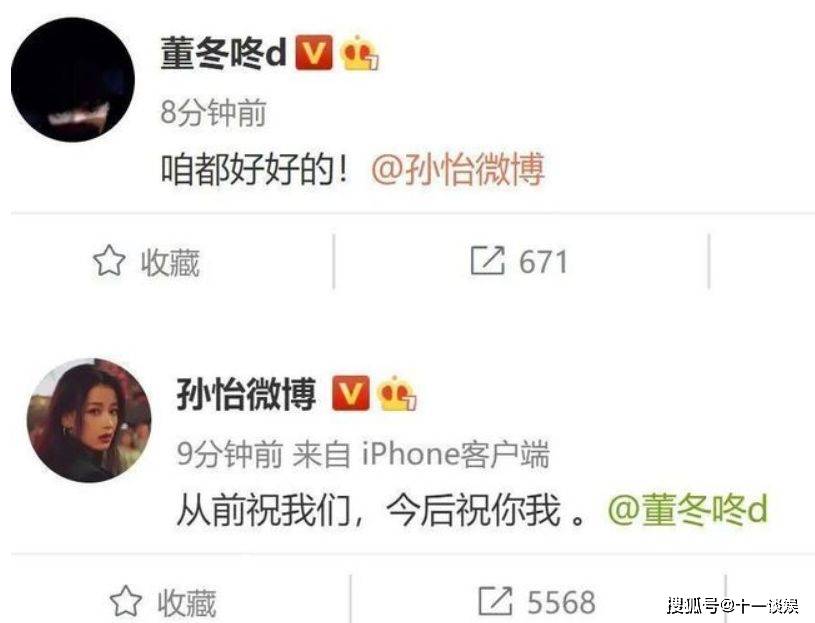Viewport: 815px width, 623px height.
Task: Click 收藏 label on 董冬咚d's post
Action: [x=170, y=262]
